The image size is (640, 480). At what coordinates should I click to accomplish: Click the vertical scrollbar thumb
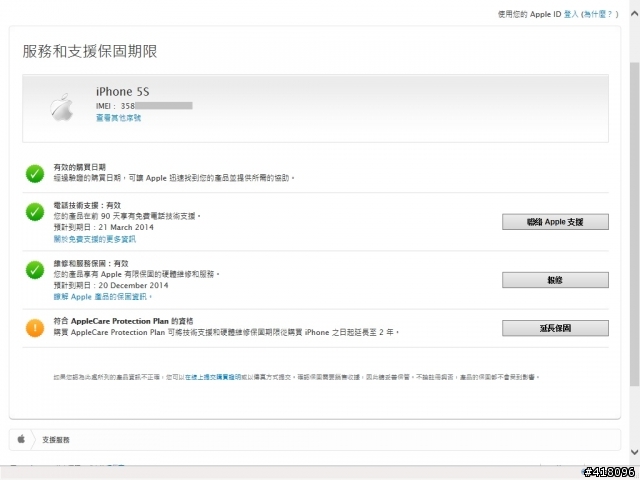pos(635,224)
